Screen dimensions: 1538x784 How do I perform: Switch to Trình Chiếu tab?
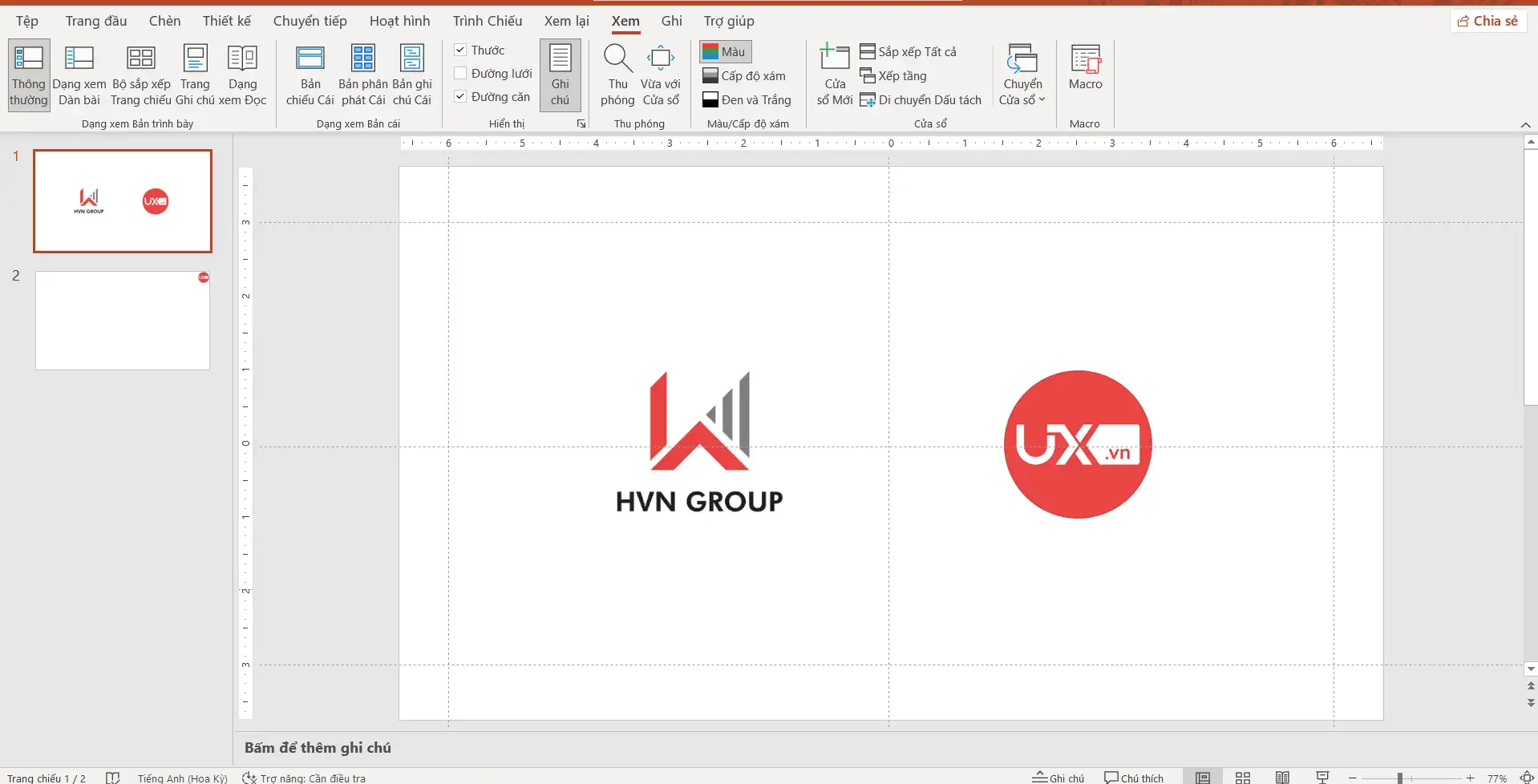coord(488,21)
